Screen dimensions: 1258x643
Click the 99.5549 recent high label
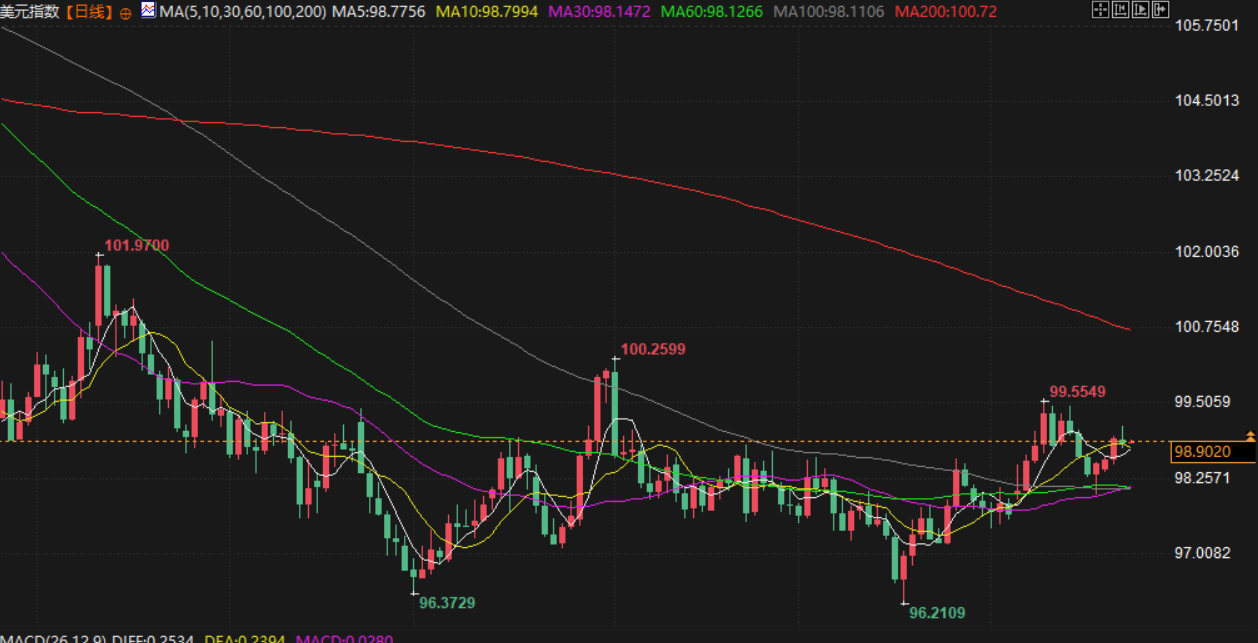point(1077,391)
